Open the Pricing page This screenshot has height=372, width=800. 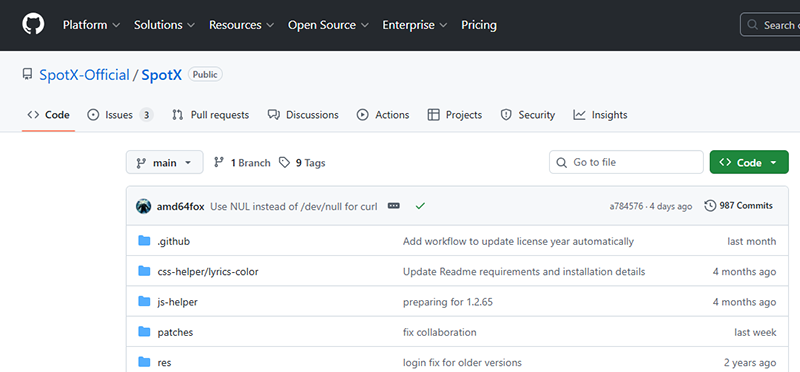click(479, 25)
